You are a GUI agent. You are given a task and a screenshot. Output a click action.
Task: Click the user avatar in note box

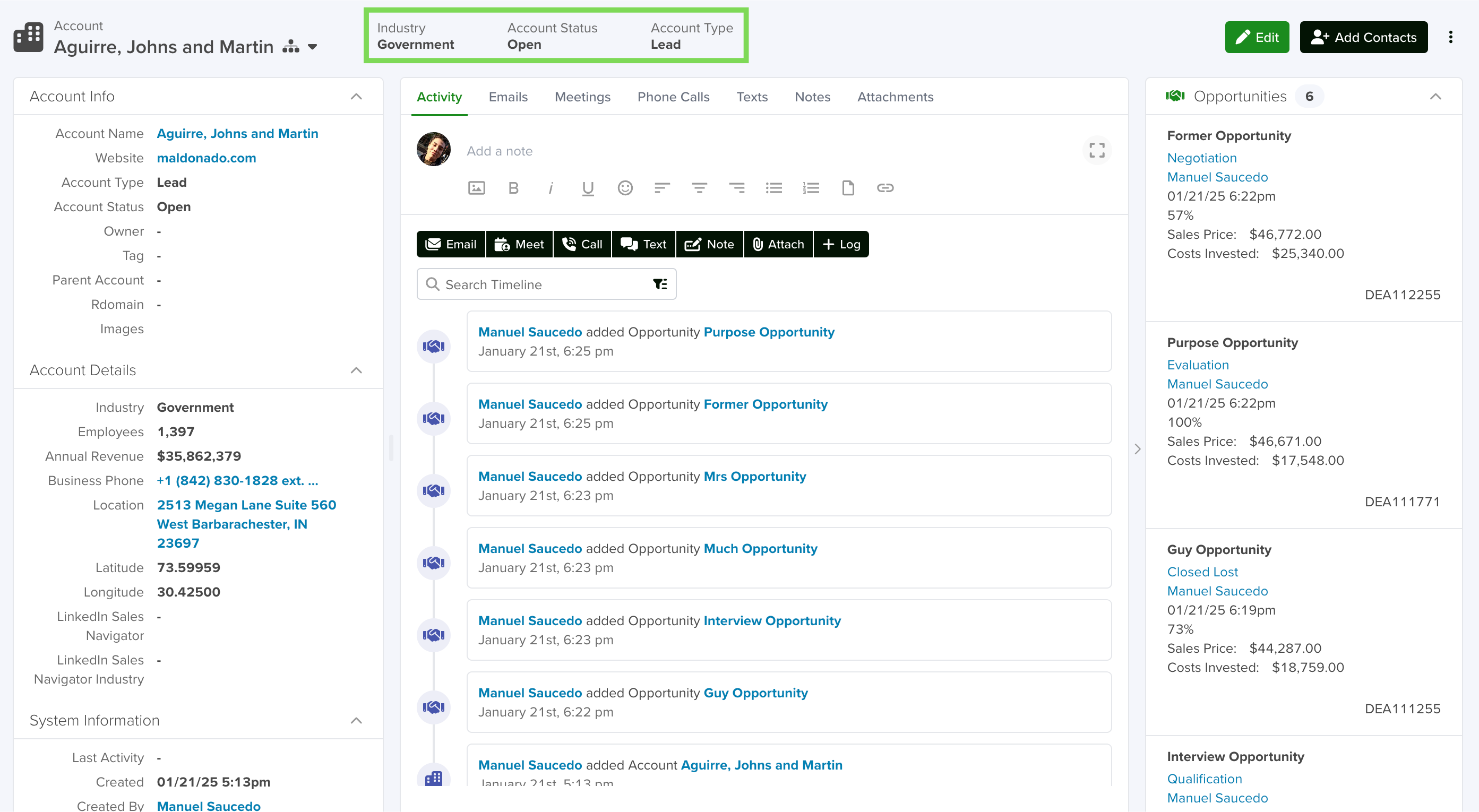click(x=434, y=149)
